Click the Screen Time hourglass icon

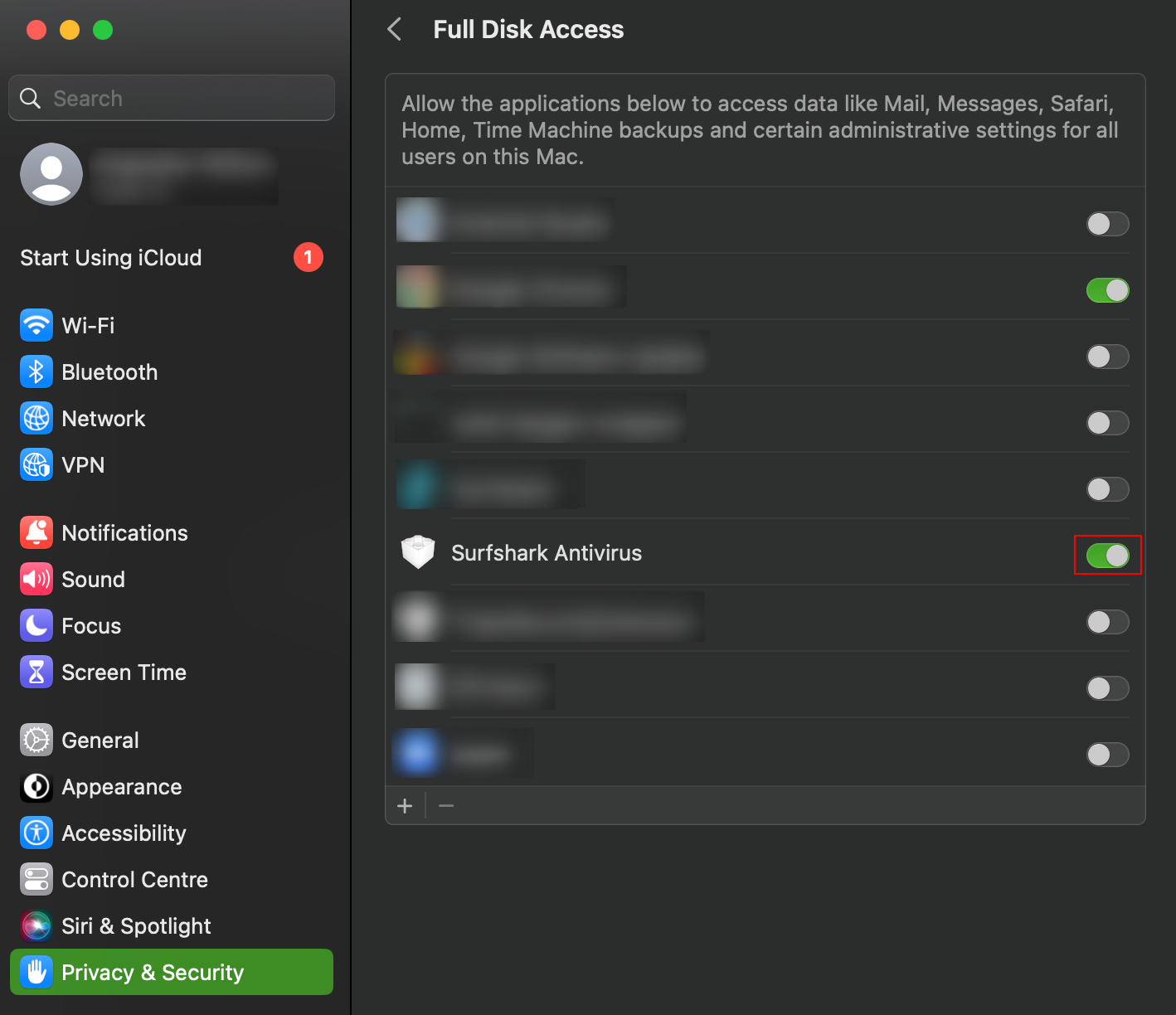click(x=36, y=672)
